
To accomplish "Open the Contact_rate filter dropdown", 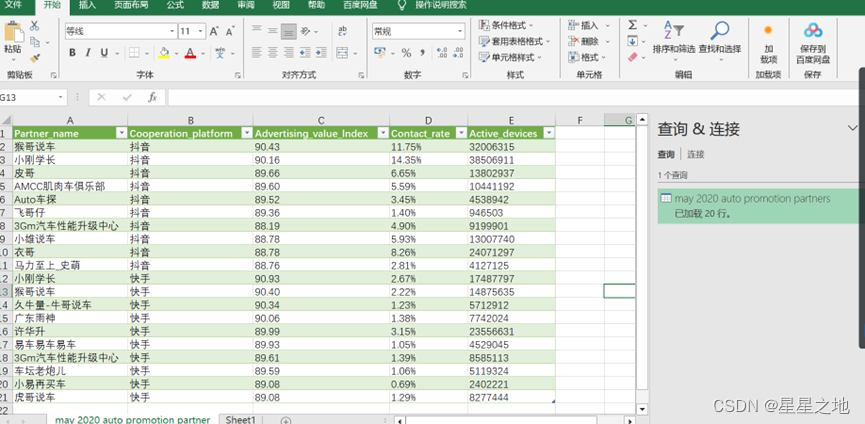I will [461, 133].
